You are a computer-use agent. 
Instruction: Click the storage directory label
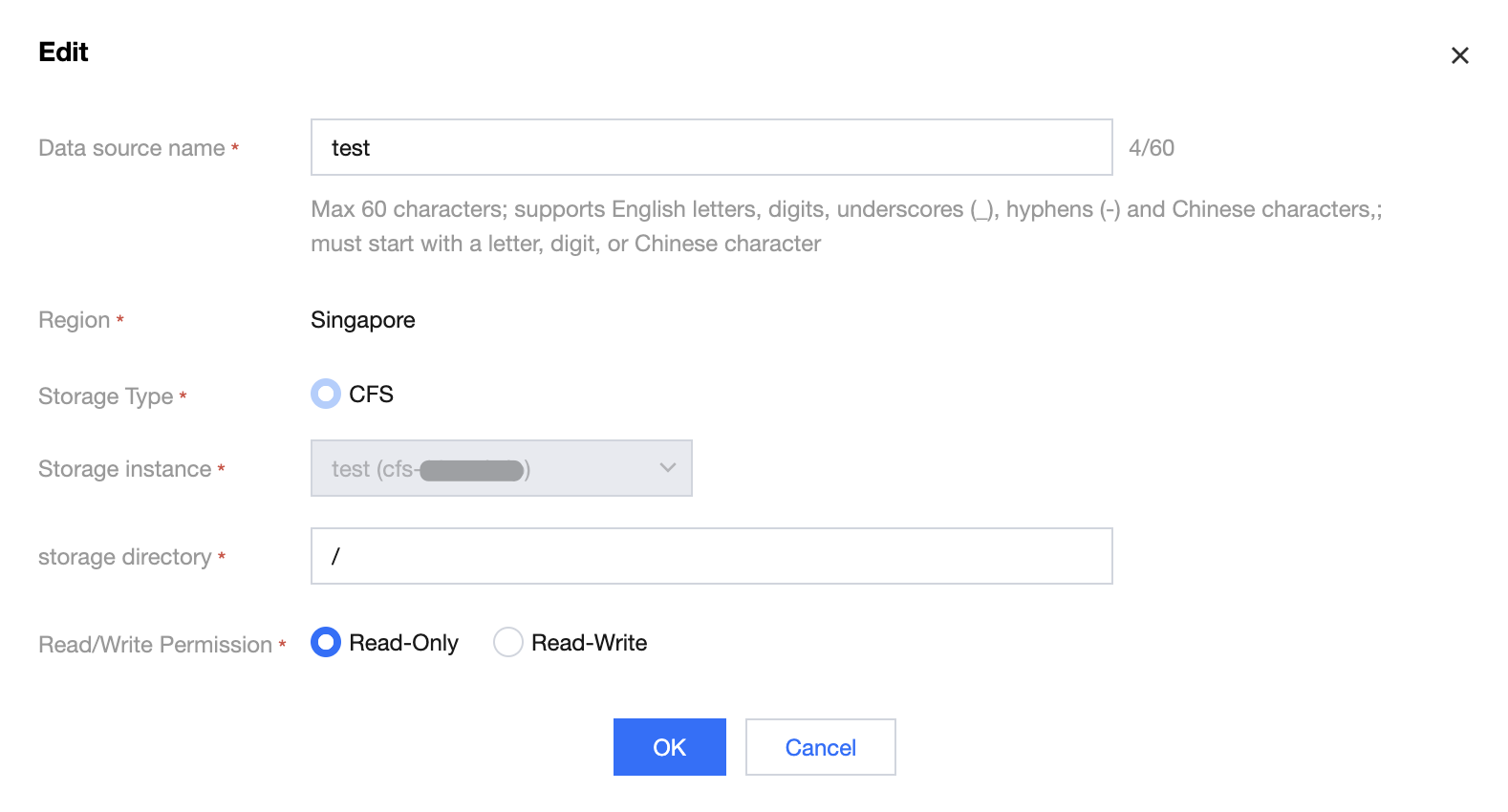click(x=125, y=557)
